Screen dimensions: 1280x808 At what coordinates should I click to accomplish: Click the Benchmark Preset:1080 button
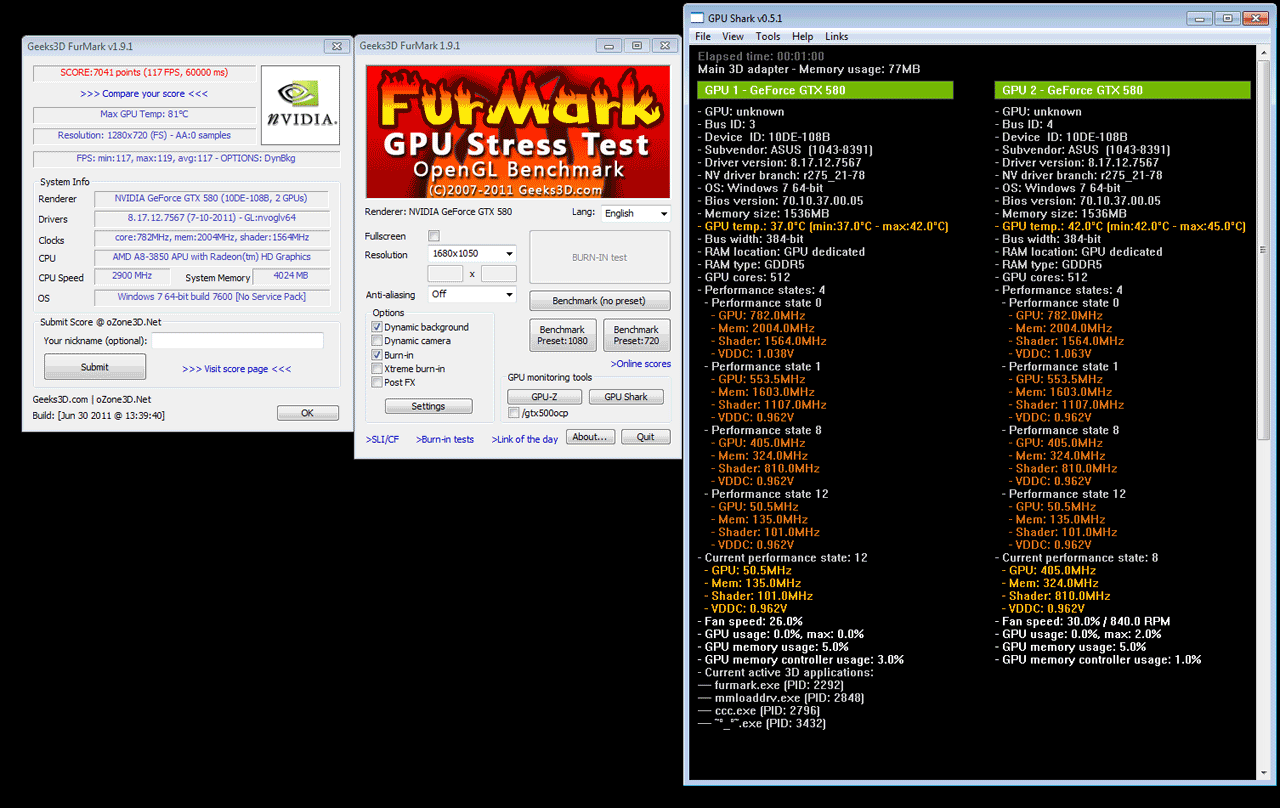pos(562,335)
